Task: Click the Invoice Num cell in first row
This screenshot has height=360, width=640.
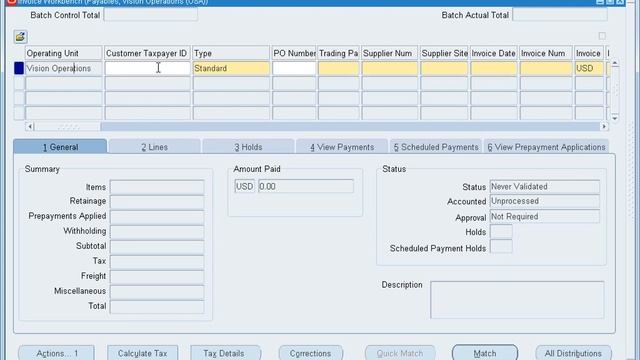Action: [x=546, y=68]
